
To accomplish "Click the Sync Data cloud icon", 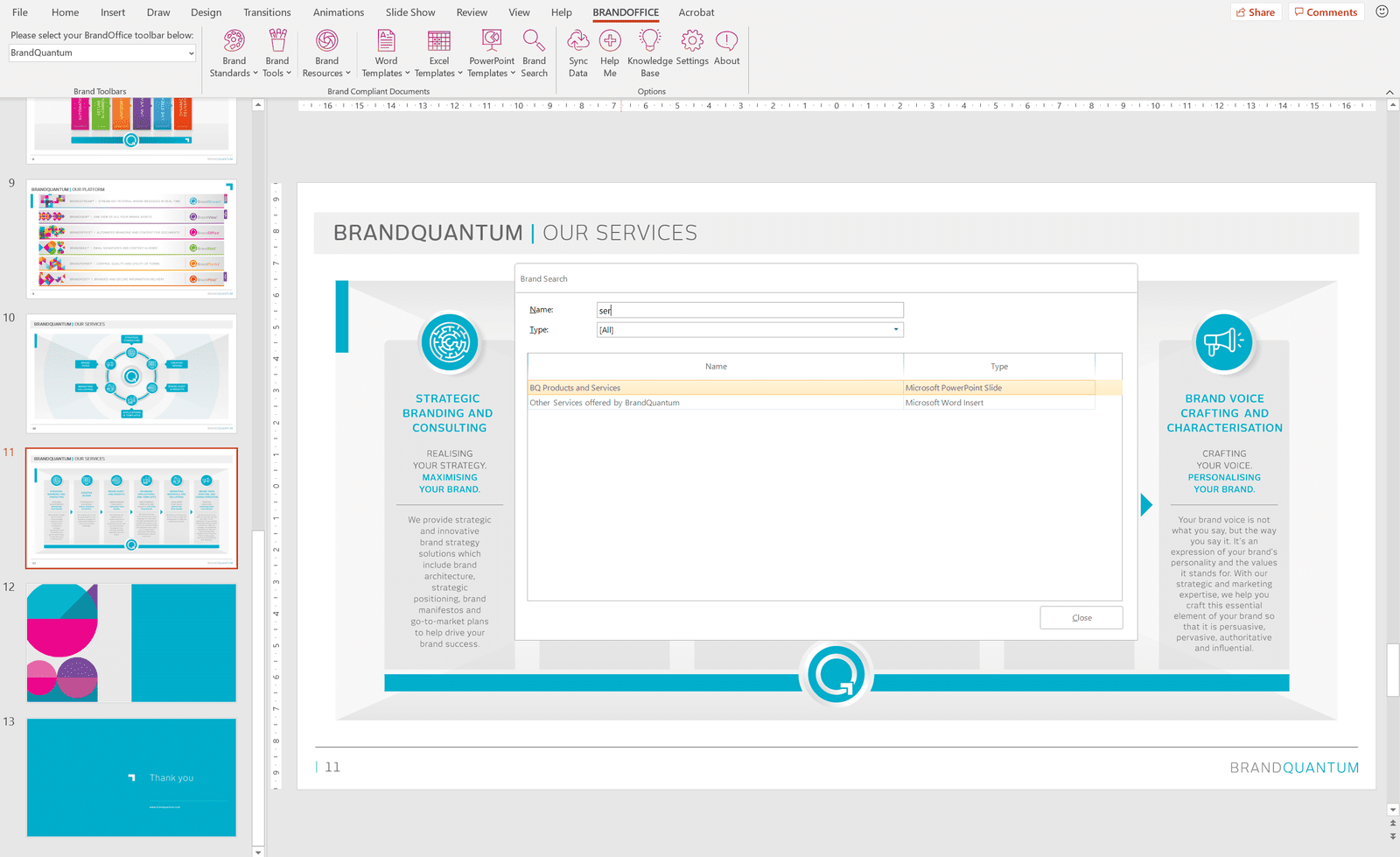I will [x=578, y=41].
